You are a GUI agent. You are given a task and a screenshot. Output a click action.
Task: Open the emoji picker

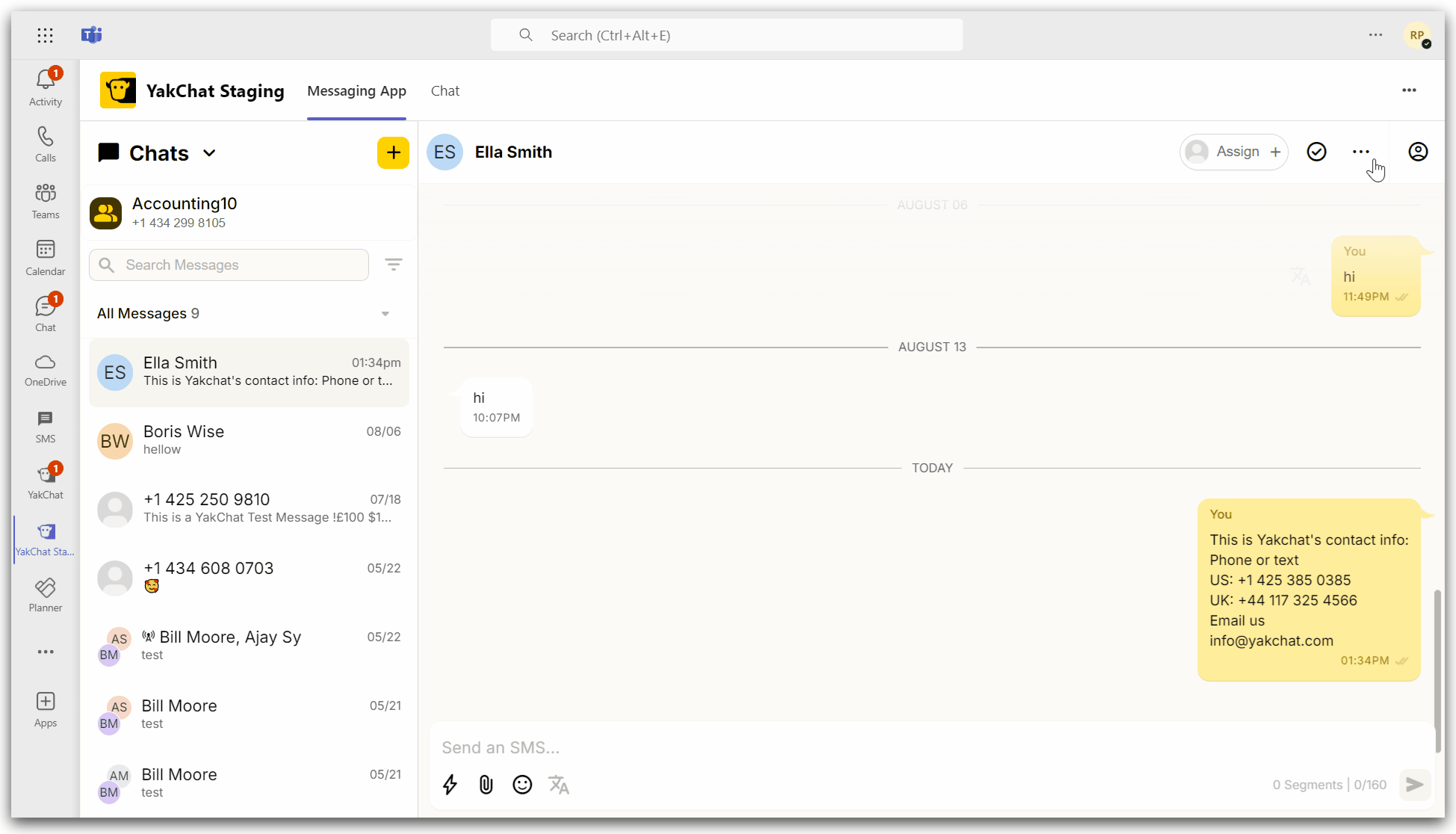(x=522, y=785)
